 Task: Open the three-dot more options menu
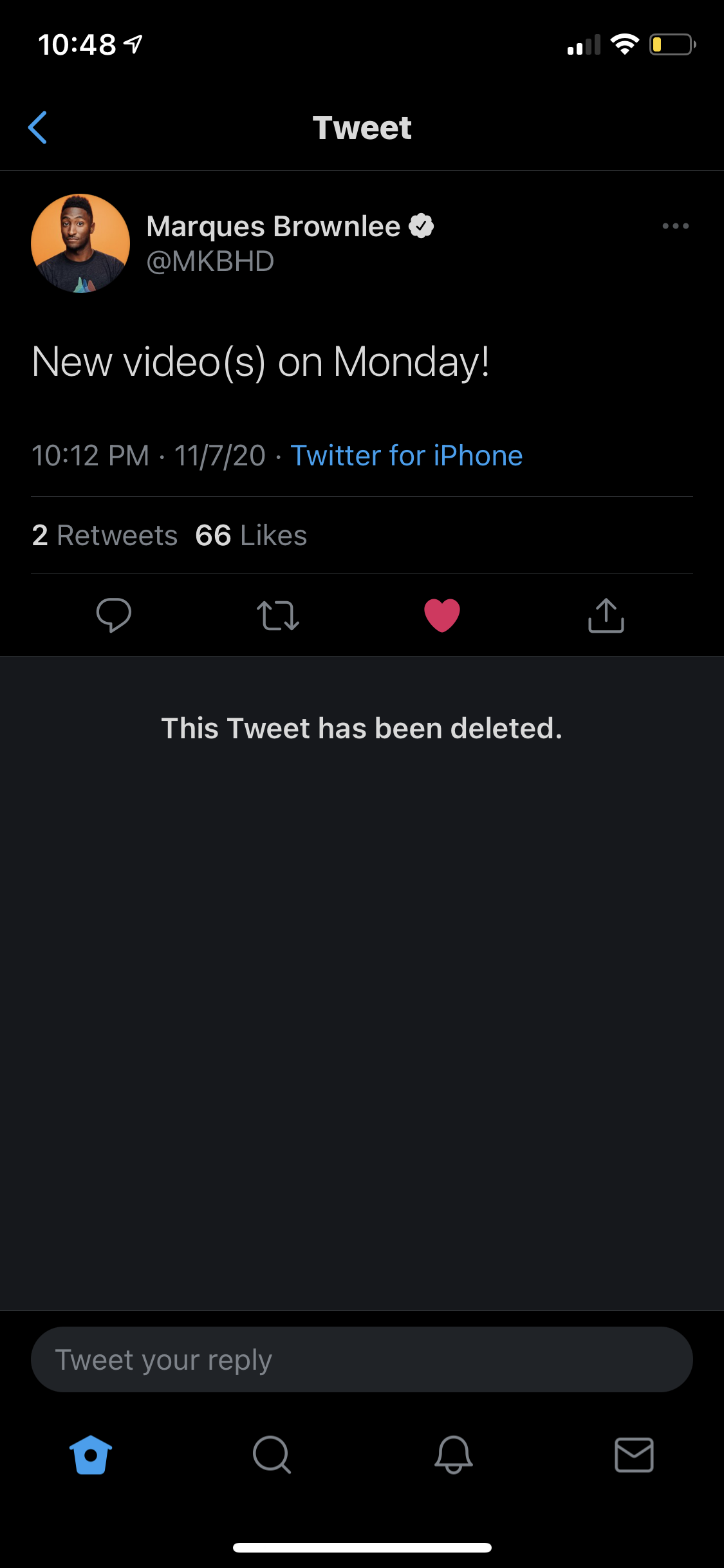[x=676, y=226]
